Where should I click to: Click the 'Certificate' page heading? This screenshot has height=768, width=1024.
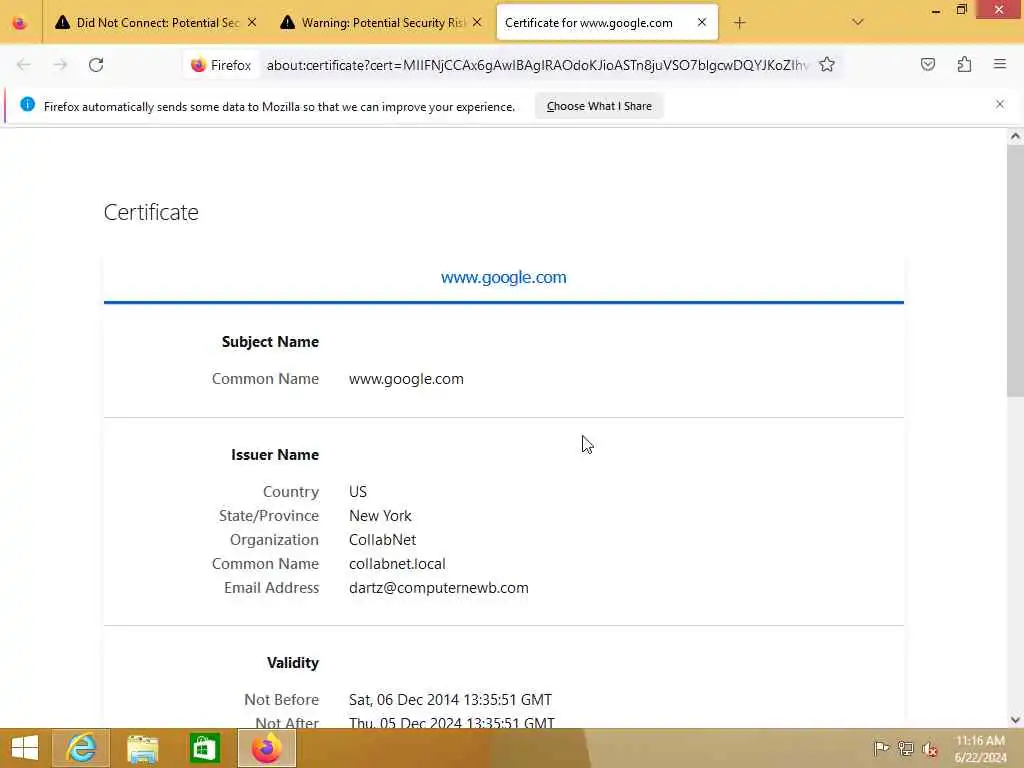coord(151,212)
